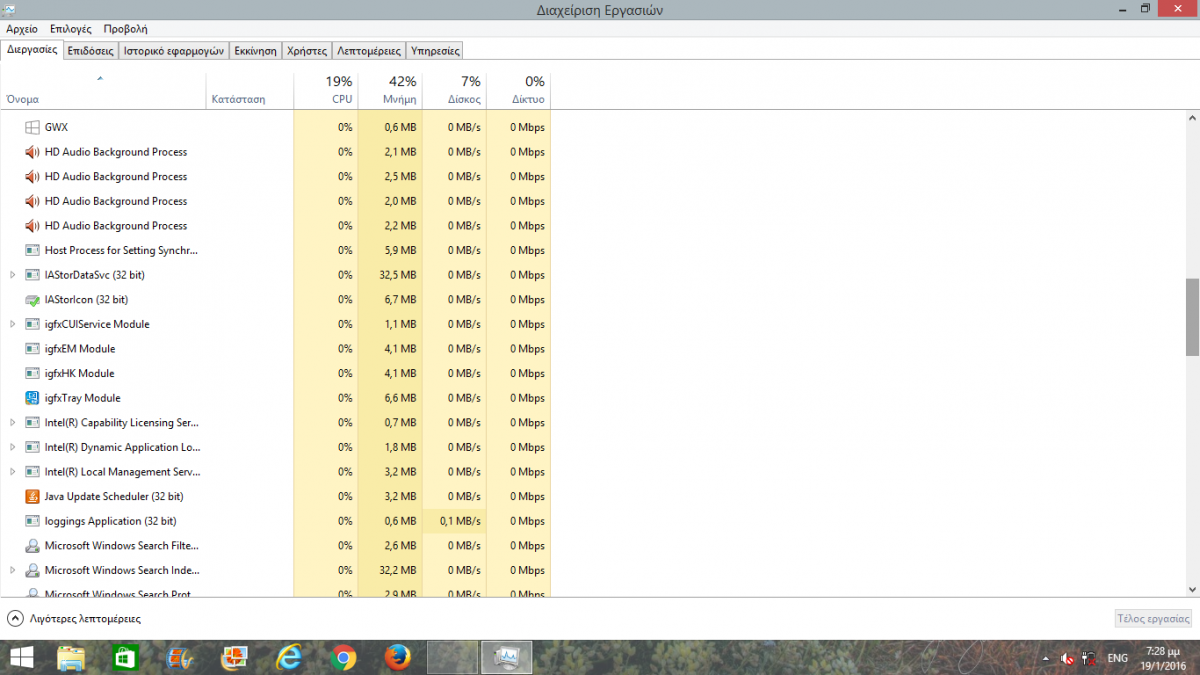Sort processes by the Δίκτυο column
The height and width of the screenshot is (675, 1200).
(518, 90)
